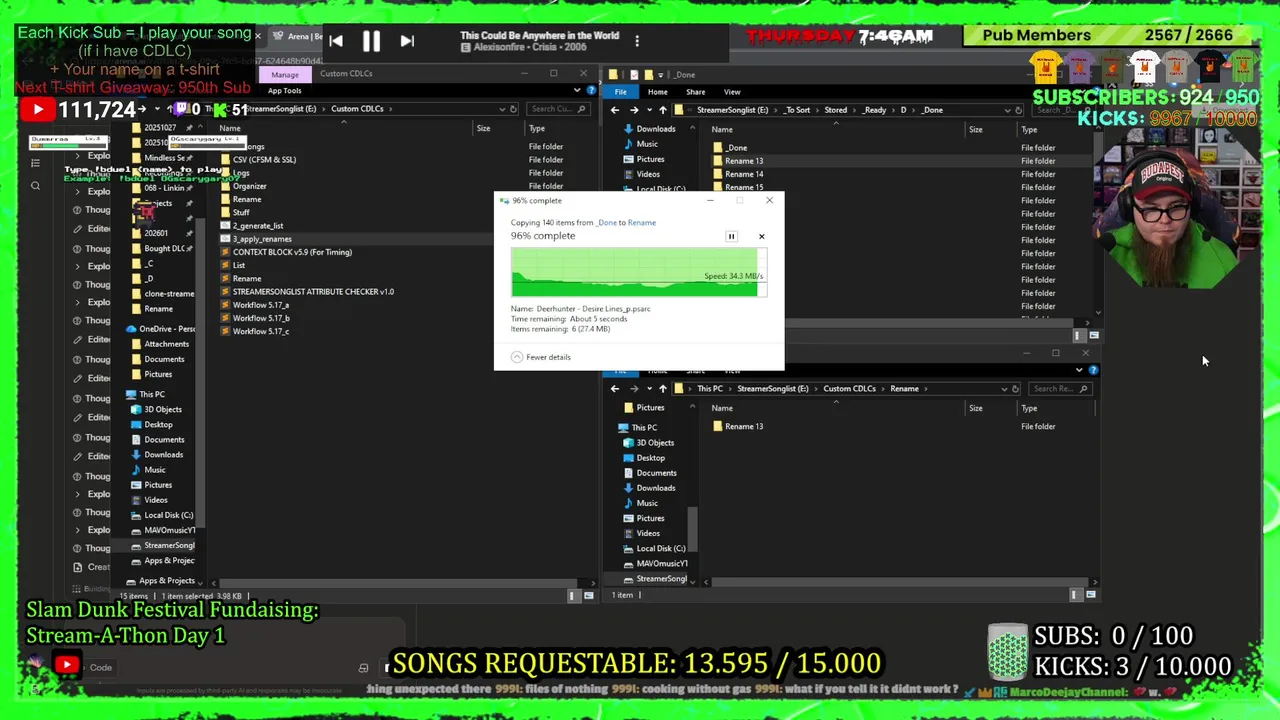Select StreamerSonglist drive in left Explorer pane

(169, 545)
